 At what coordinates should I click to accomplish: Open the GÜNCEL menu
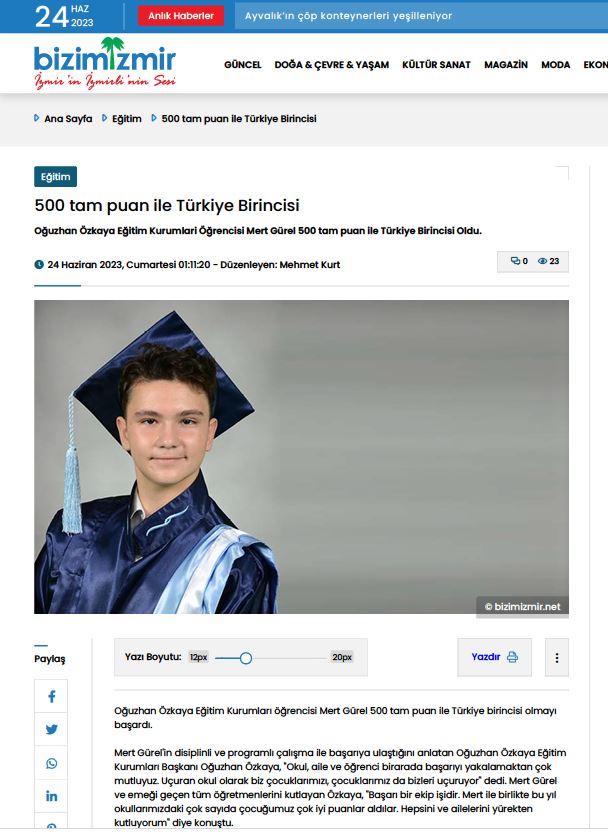coord(242,65)
